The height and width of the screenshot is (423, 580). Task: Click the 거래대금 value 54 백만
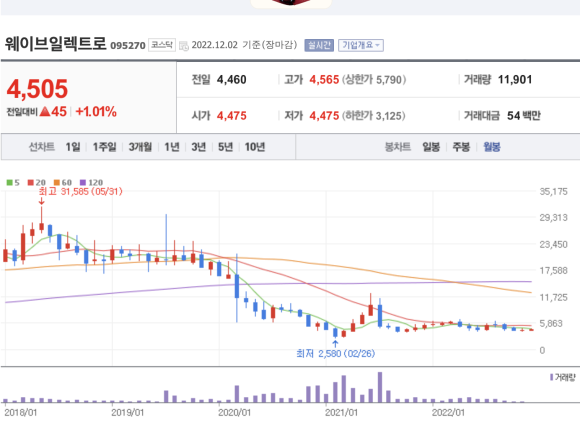[x=524, y=116]
